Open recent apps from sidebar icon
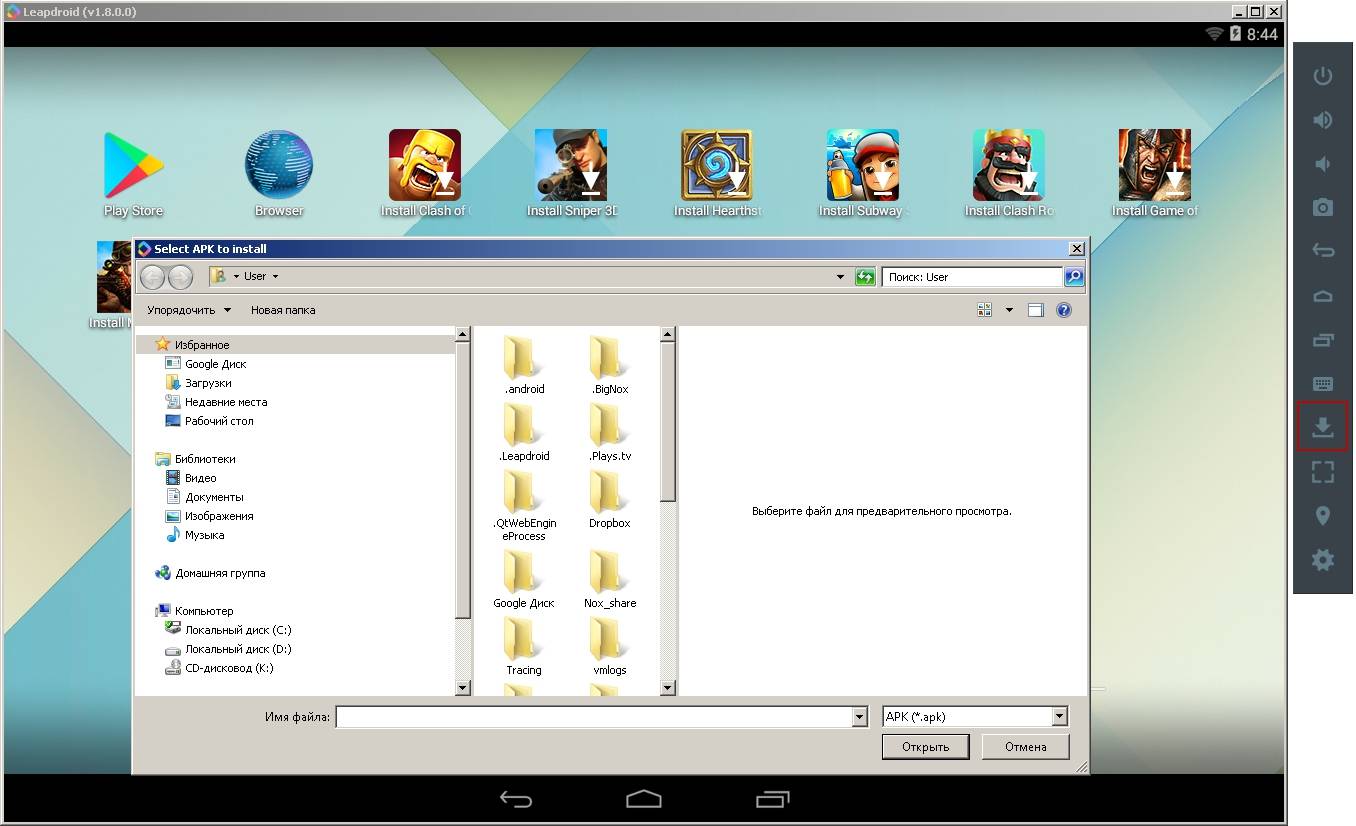 (1322, 340)
